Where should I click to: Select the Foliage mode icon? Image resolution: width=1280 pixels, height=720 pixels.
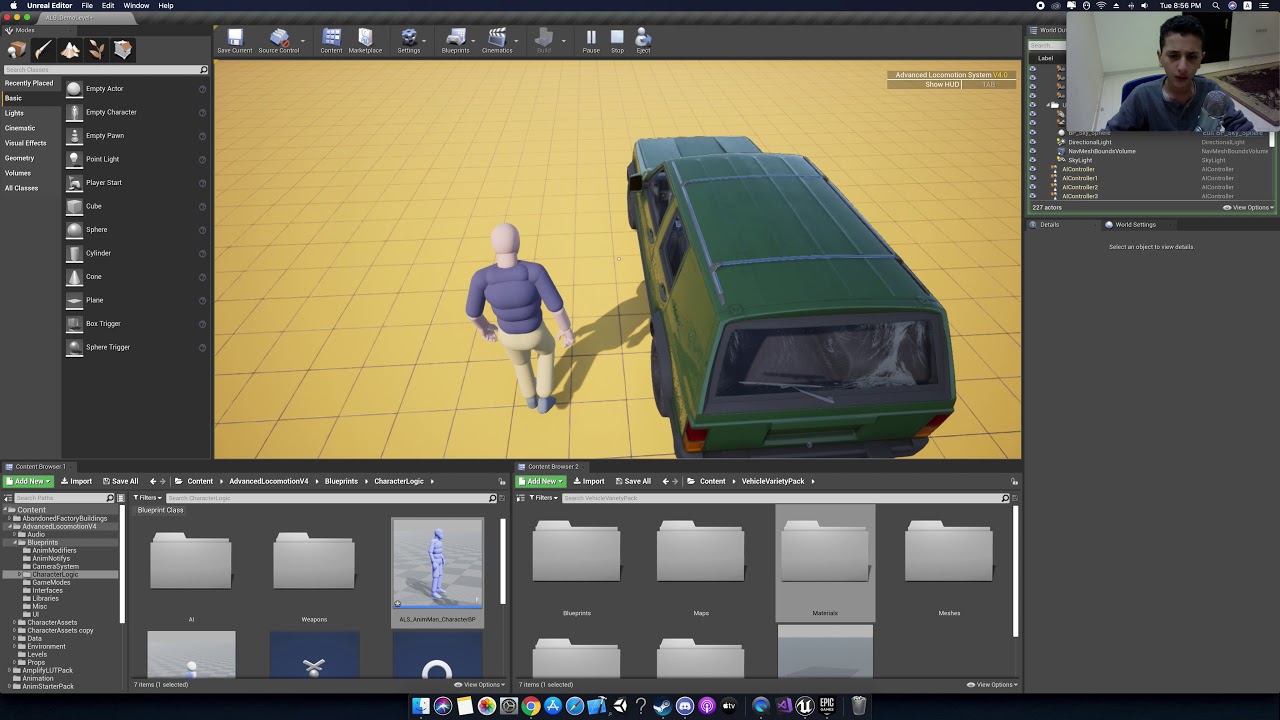pyautogui.click(x=96, y=50)
